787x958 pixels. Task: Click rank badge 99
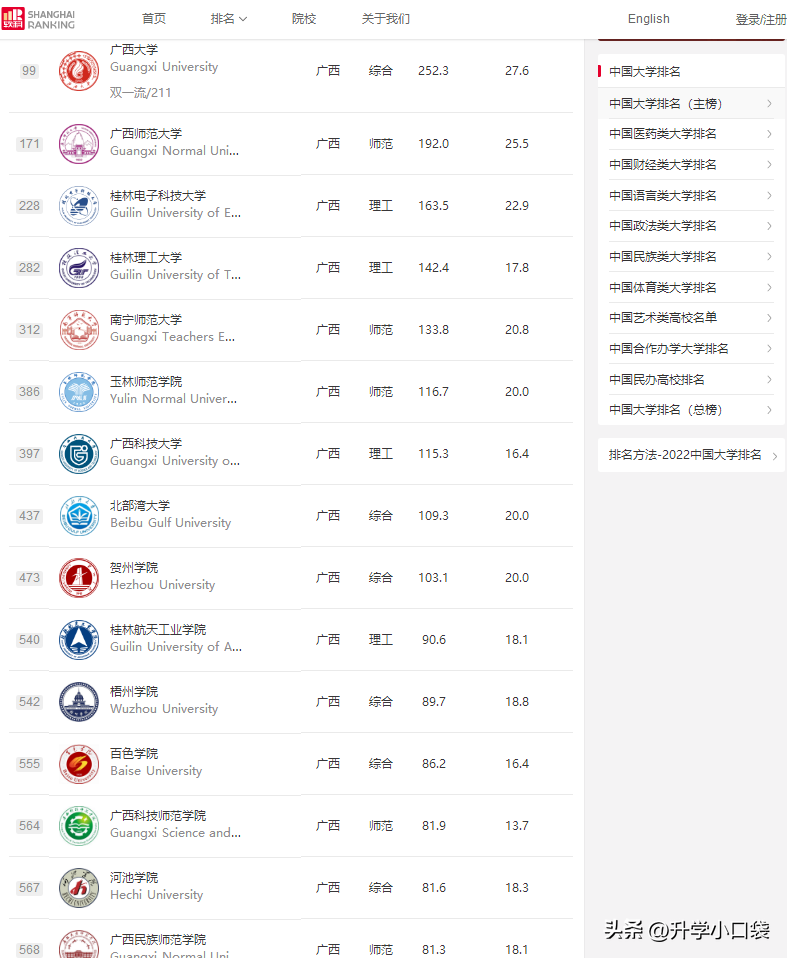29,71
